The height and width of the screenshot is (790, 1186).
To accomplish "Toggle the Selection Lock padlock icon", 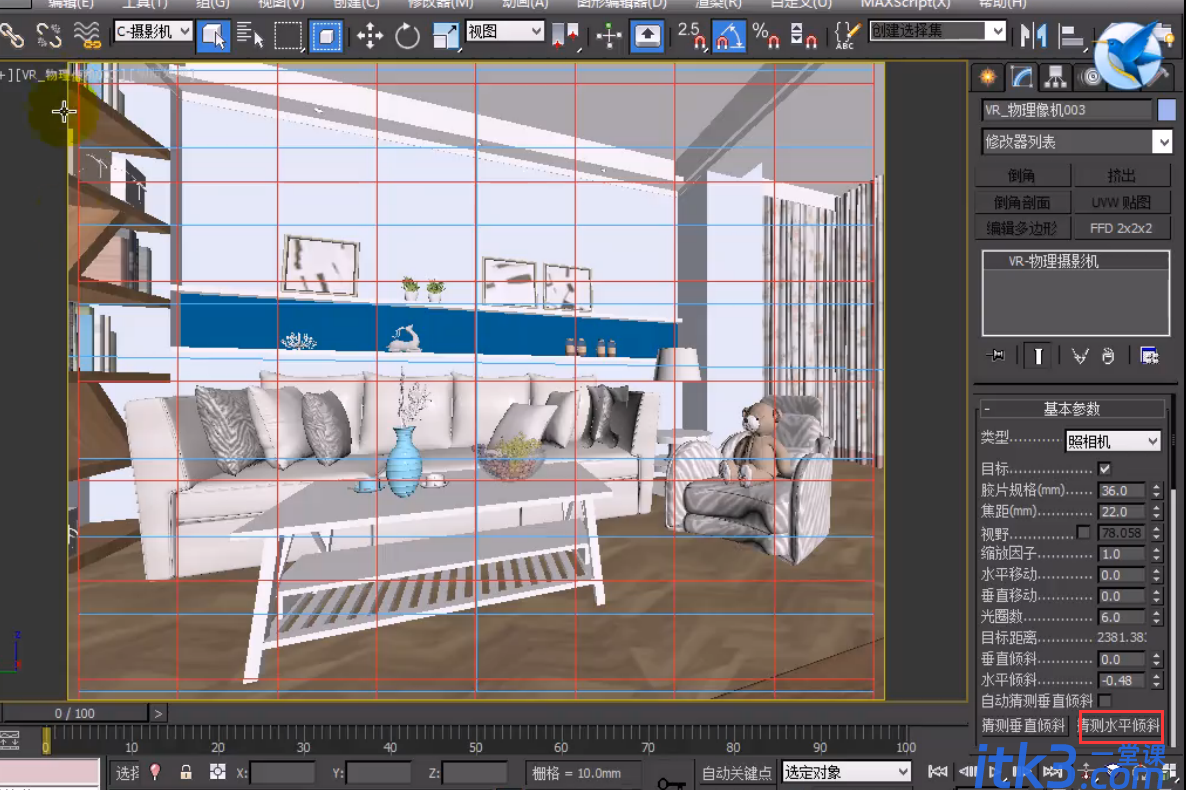I will point(186,772).
